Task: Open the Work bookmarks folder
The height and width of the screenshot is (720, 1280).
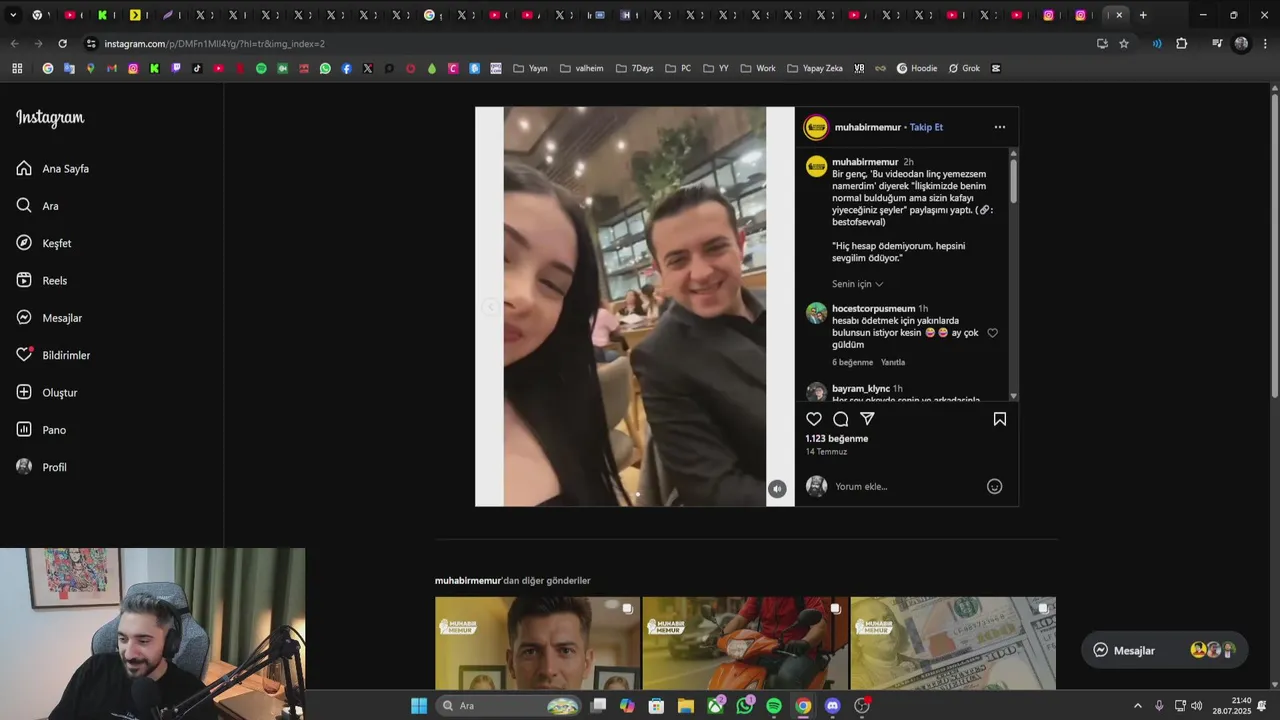Action: click(758, 68)
